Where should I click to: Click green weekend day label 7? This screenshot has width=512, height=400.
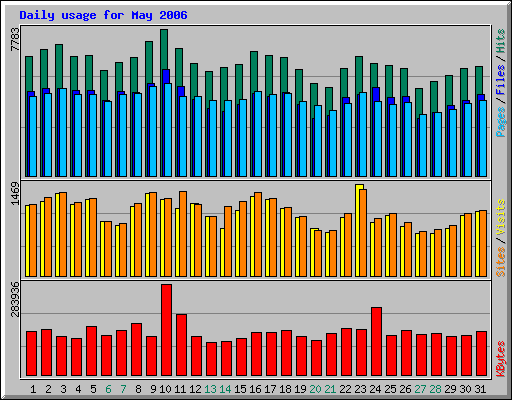coord(123,389)
